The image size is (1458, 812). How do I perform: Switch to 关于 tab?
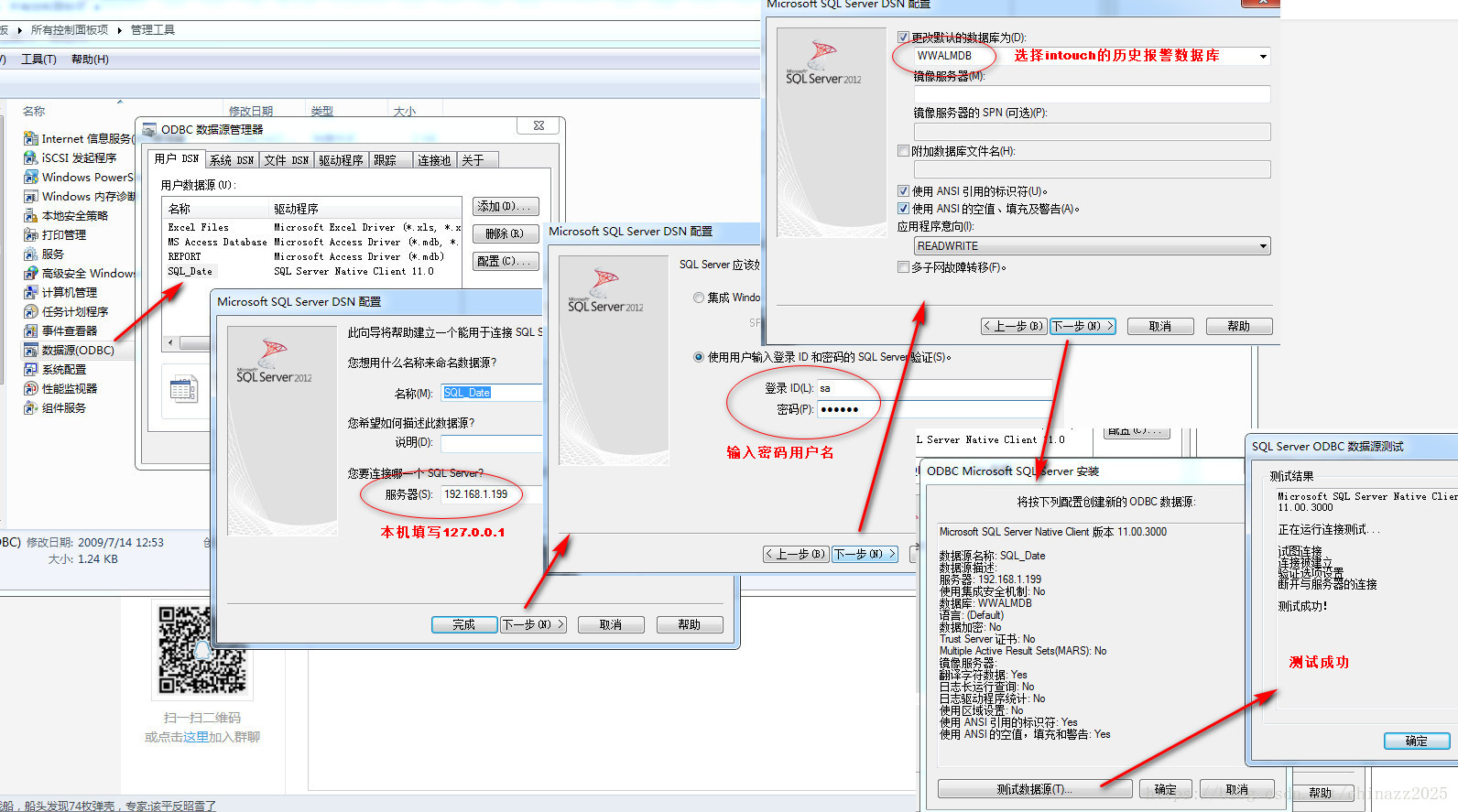click(x=477, y=160)
